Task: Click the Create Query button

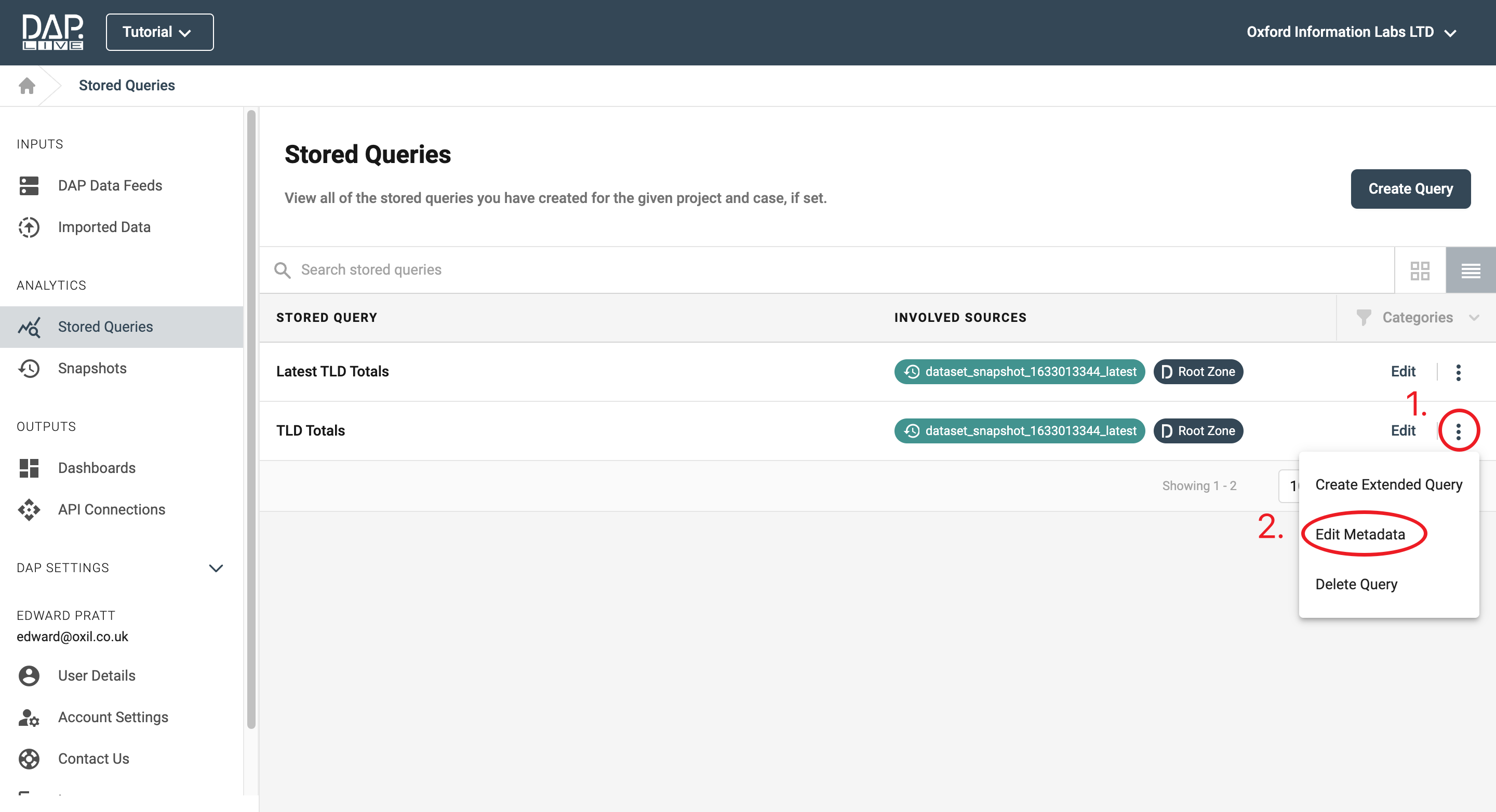Action: (1410, 188)
